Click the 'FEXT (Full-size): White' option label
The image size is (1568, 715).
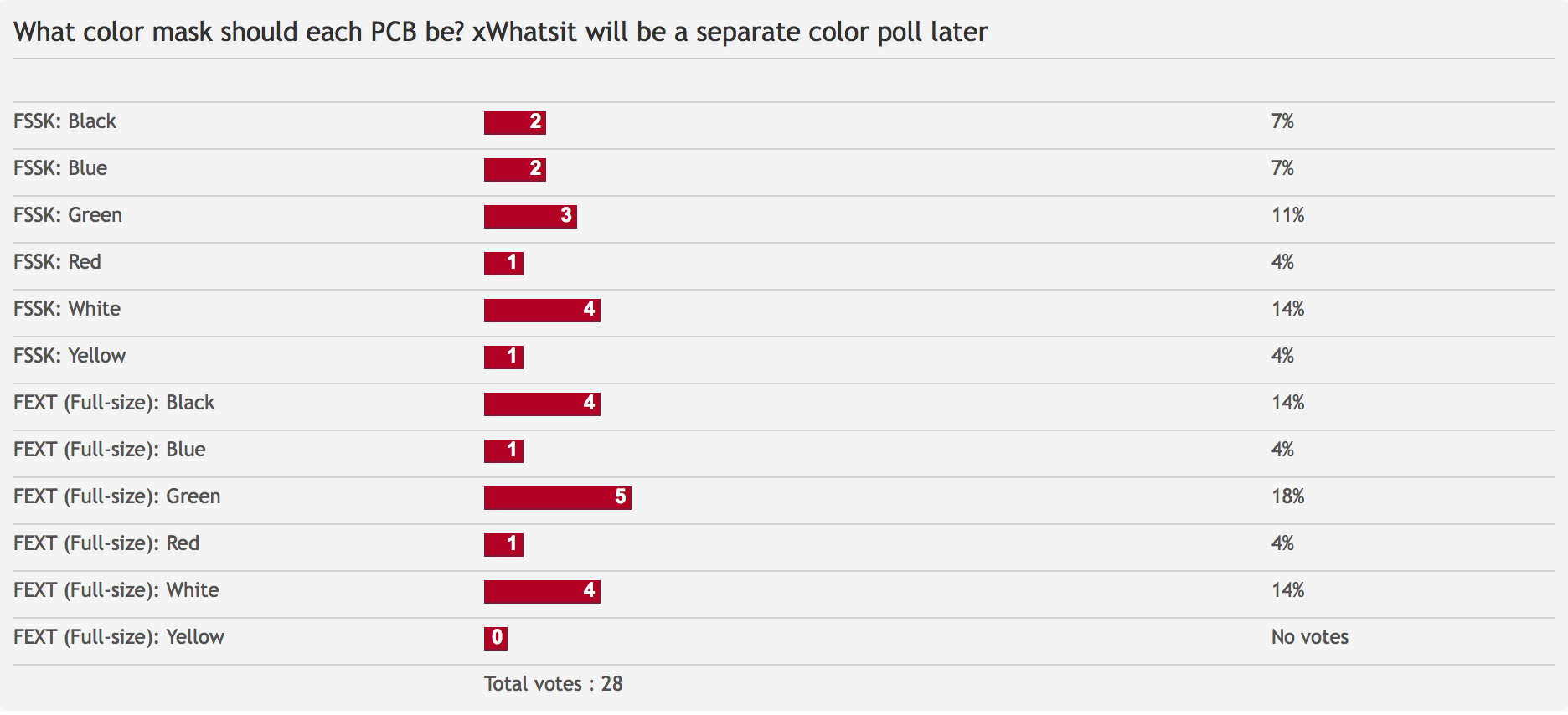116,590
